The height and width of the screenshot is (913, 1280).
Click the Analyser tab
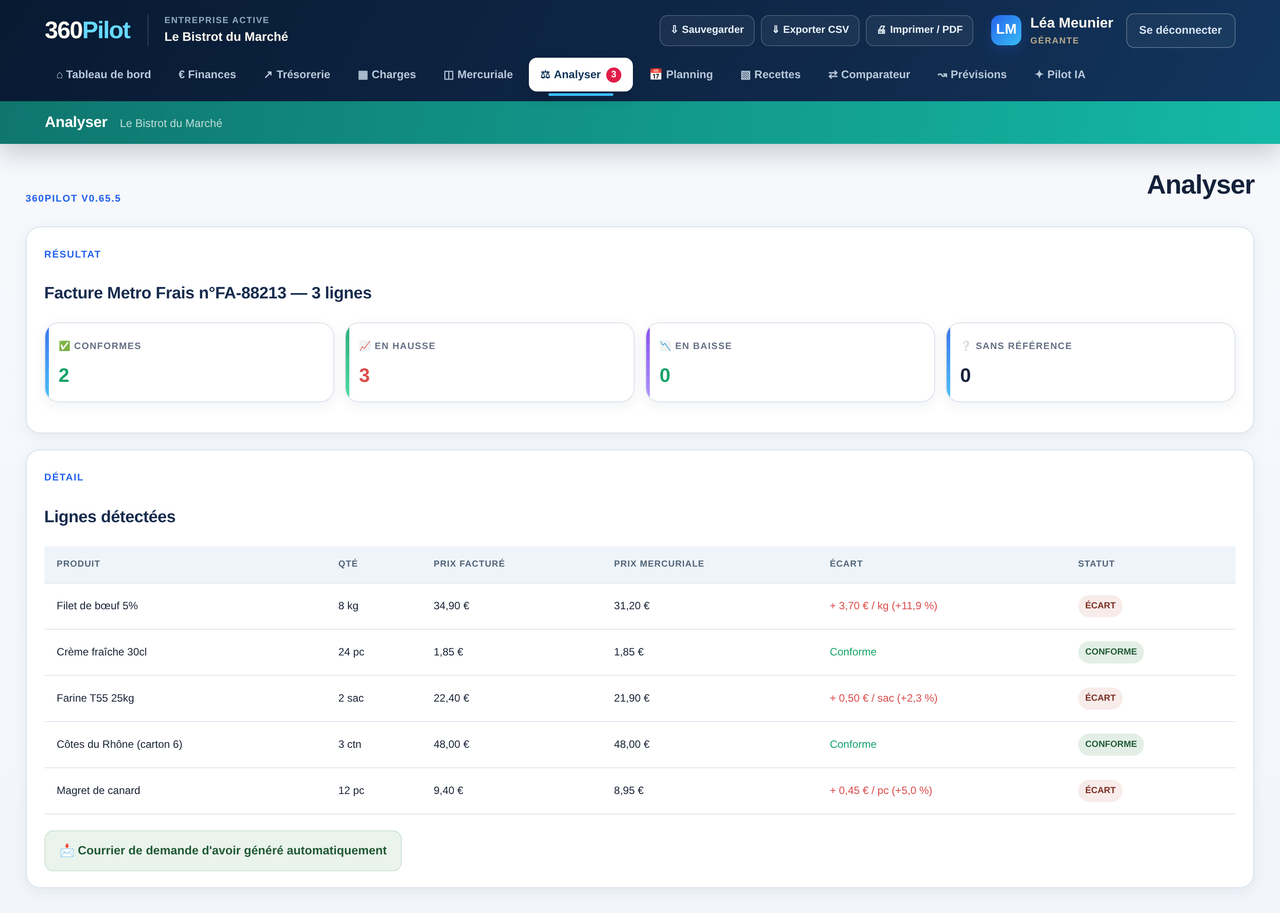[581, 75]
